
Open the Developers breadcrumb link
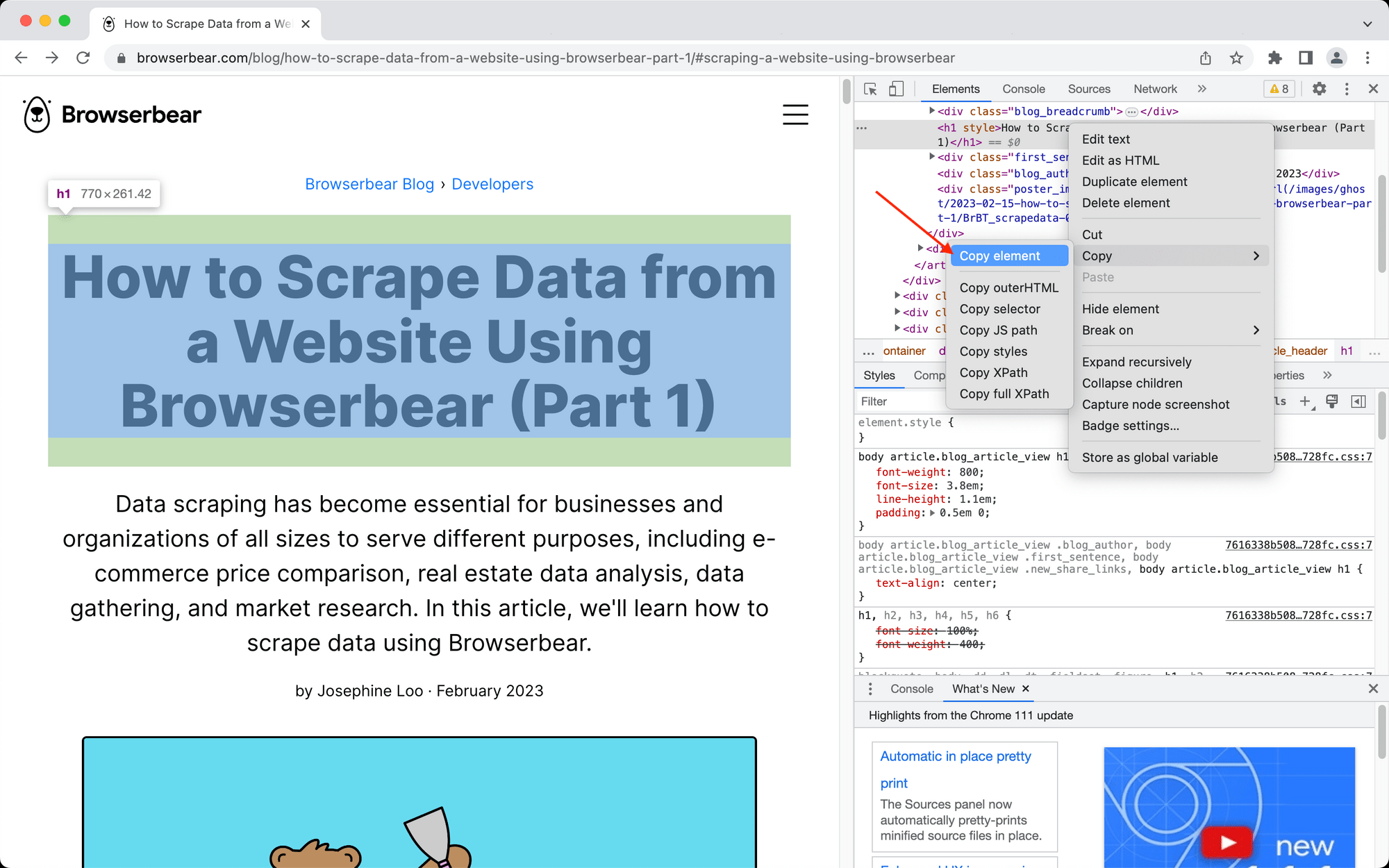(x=492, y=184)
